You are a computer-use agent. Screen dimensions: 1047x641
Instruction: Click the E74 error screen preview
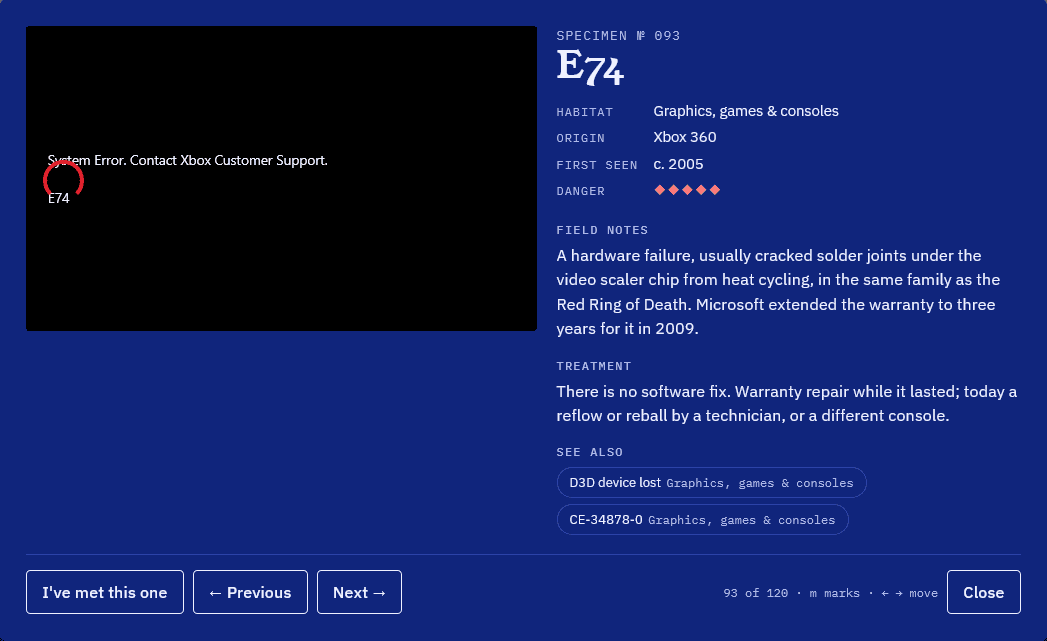tap(281, 178)
